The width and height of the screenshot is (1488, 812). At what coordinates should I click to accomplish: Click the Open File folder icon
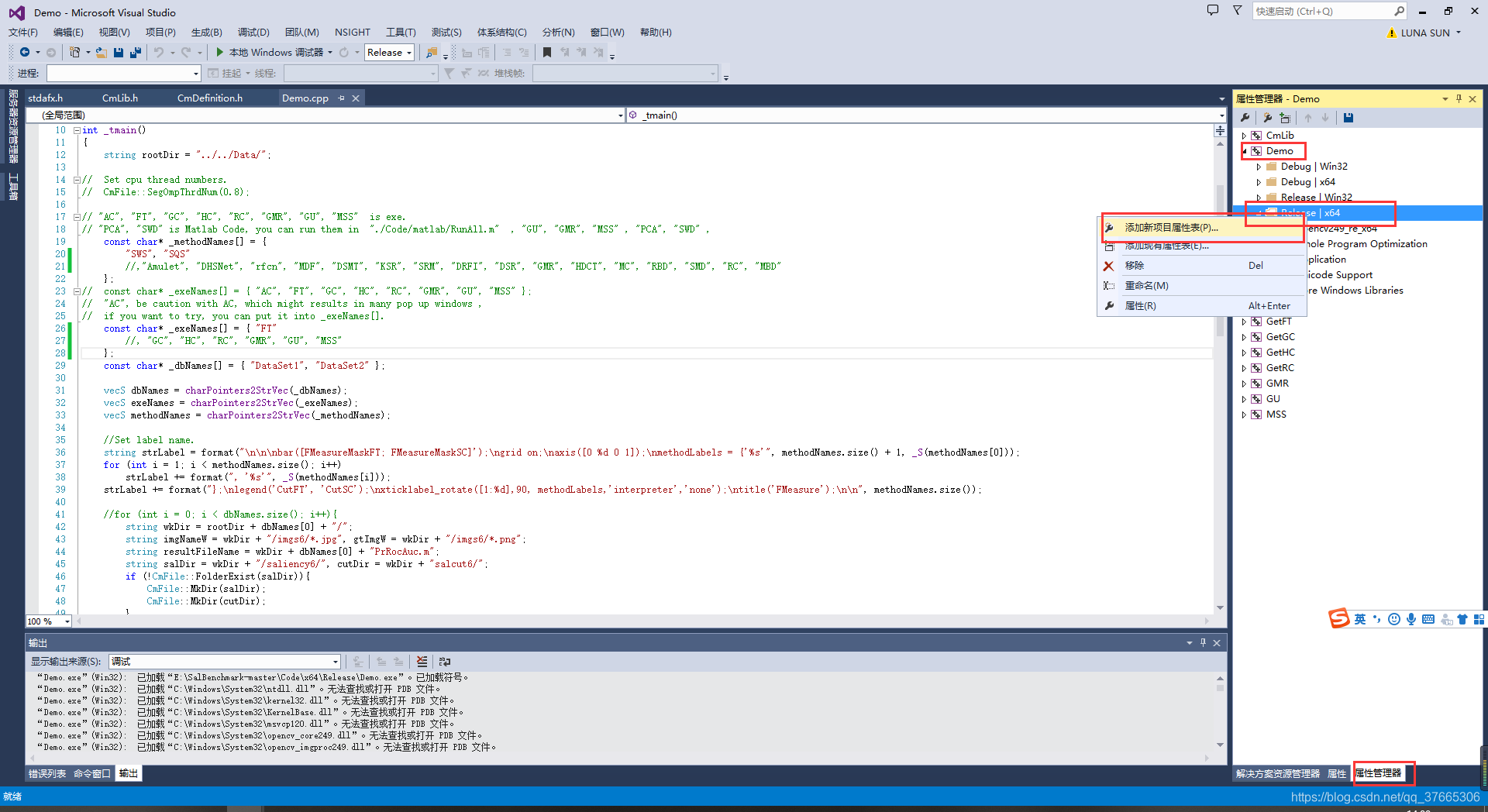(x=101, y=52)
